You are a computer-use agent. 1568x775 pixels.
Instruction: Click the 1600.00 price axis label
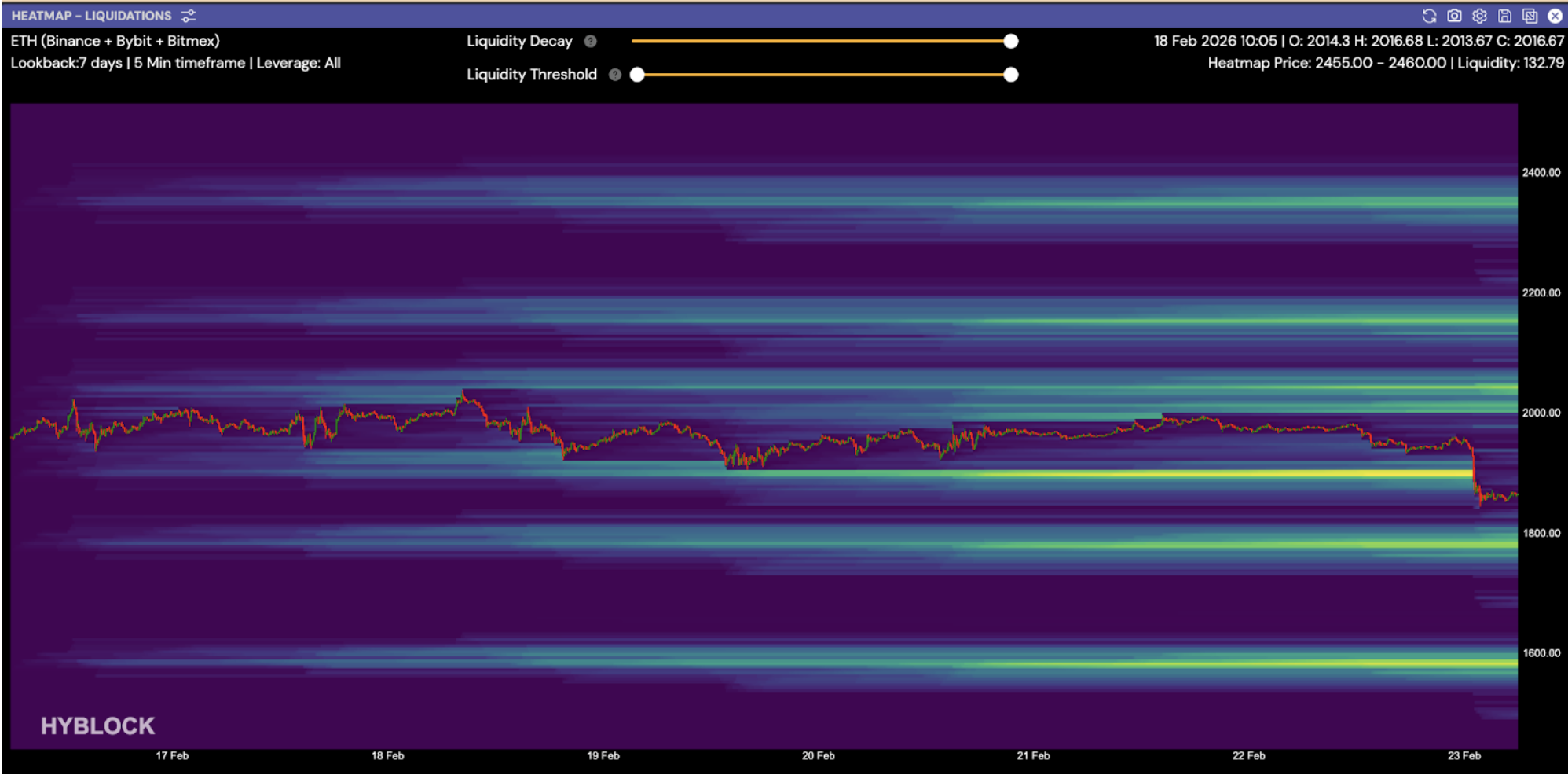1541,653
